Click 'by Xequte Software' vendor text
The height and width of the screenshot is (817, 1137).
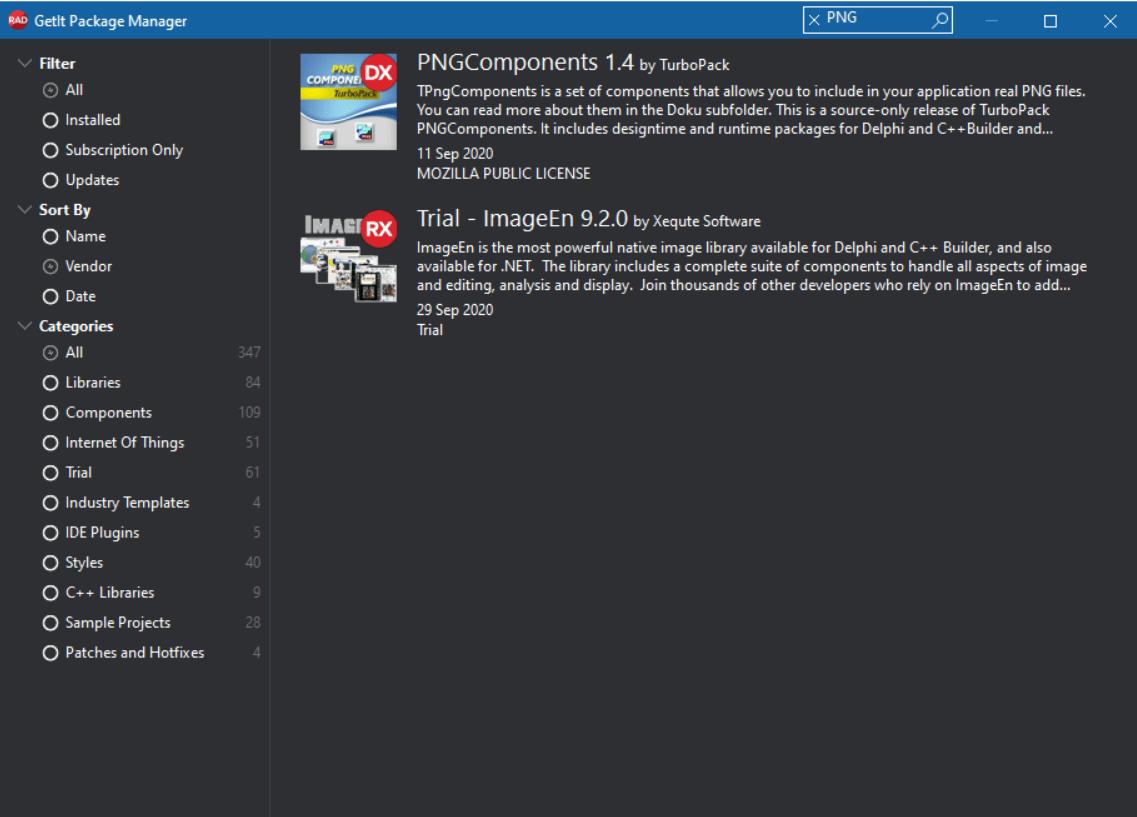tap(697, 221)
